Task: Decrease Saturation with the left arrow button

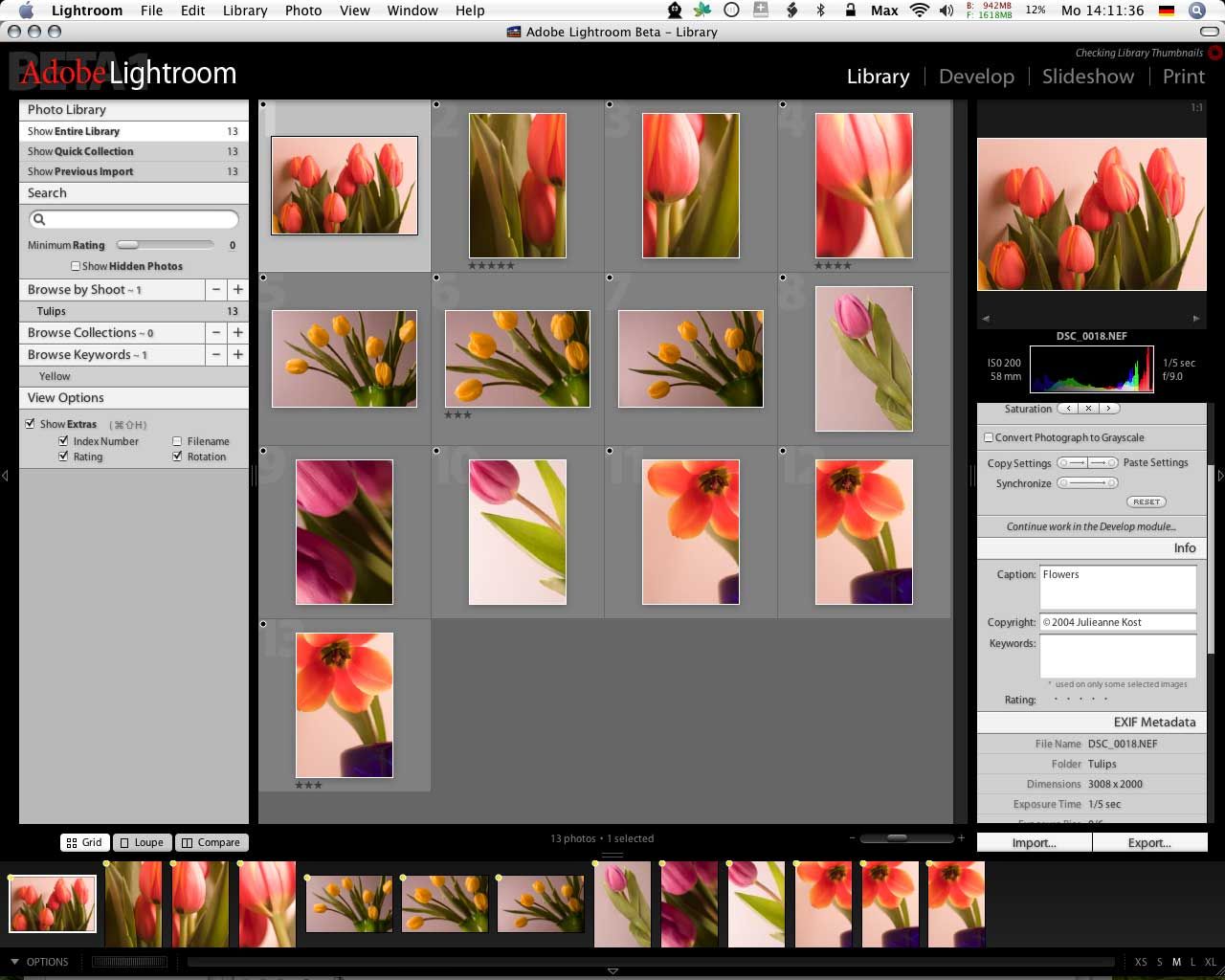Action: (1068, 409)
